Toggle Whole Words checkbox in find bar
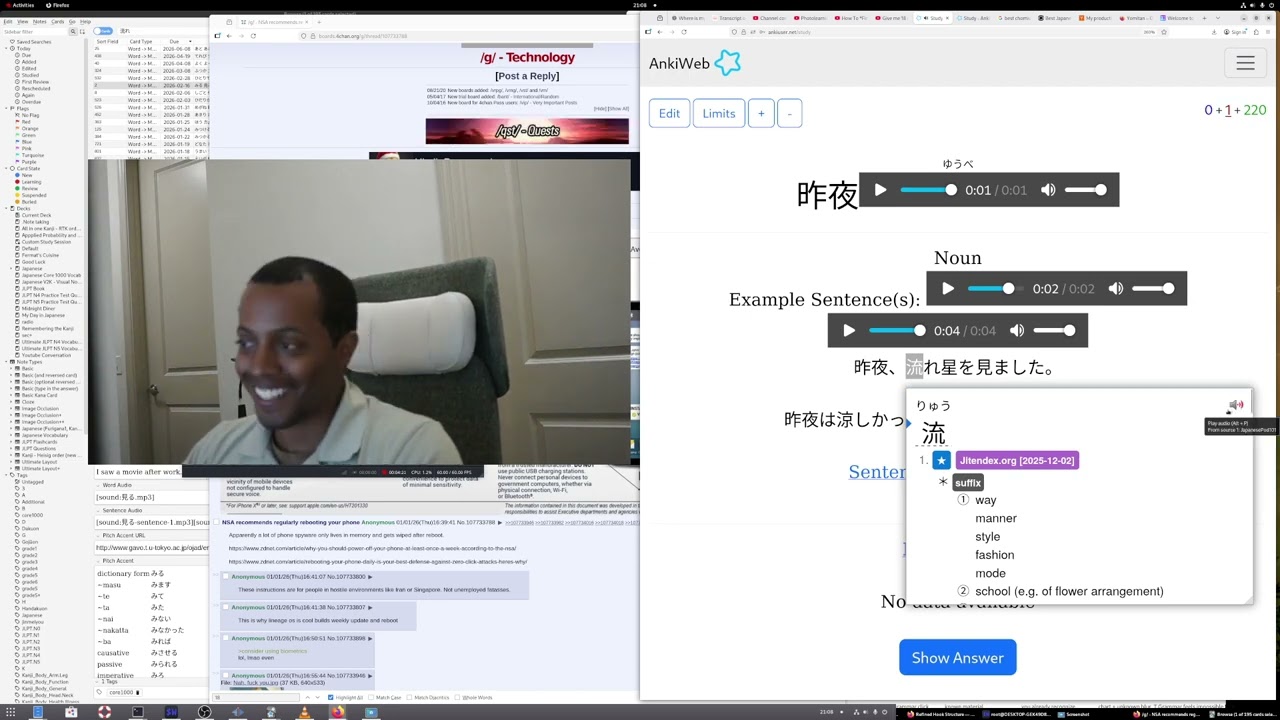Screen dimensions: 1280x720 [x=458, y=697]
